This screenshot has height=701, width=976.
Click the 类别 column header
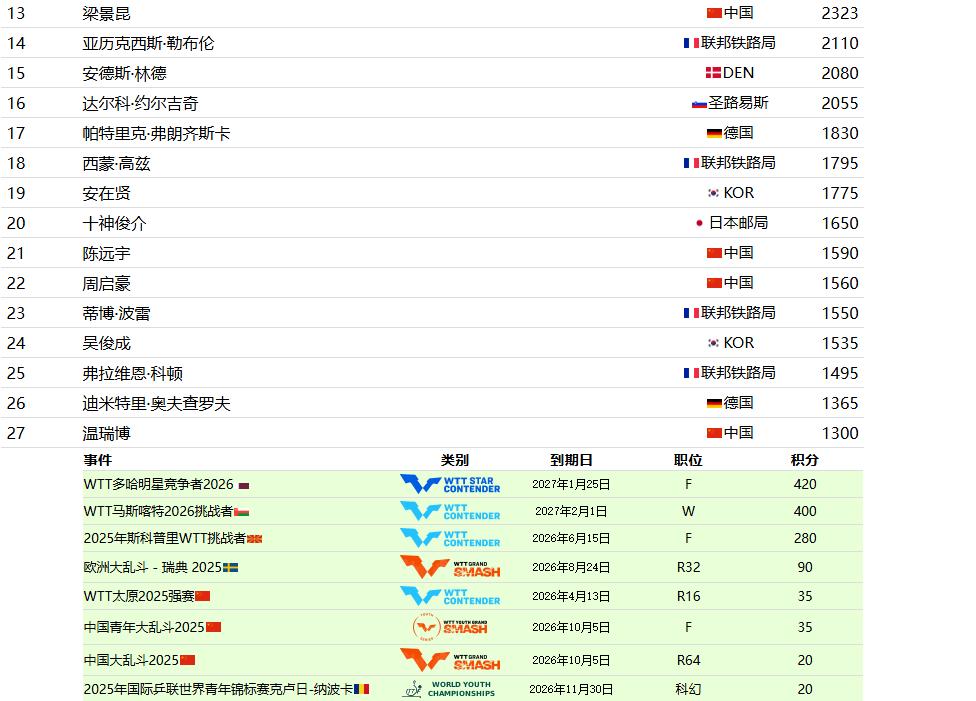(454, 460)
